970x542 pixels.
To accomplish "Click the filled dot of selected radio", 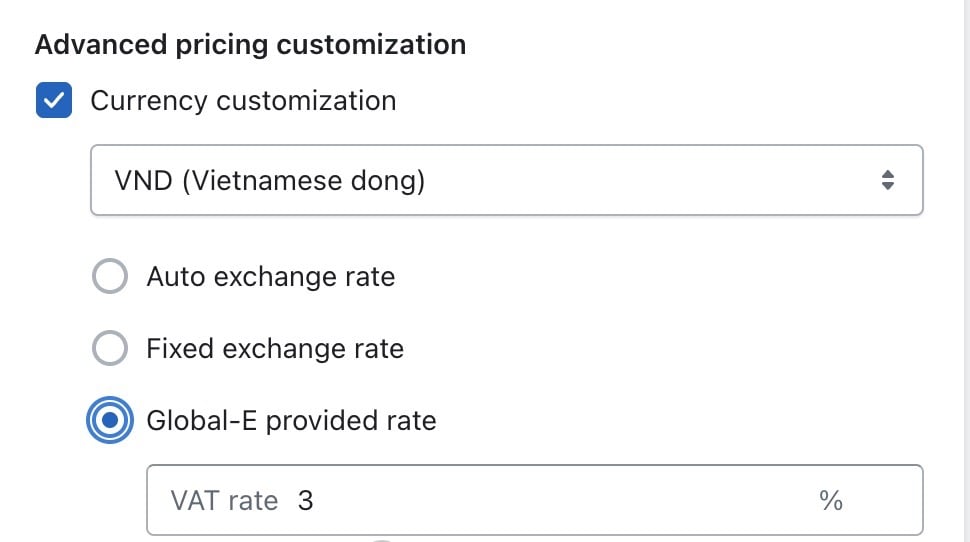I will 110,420.
